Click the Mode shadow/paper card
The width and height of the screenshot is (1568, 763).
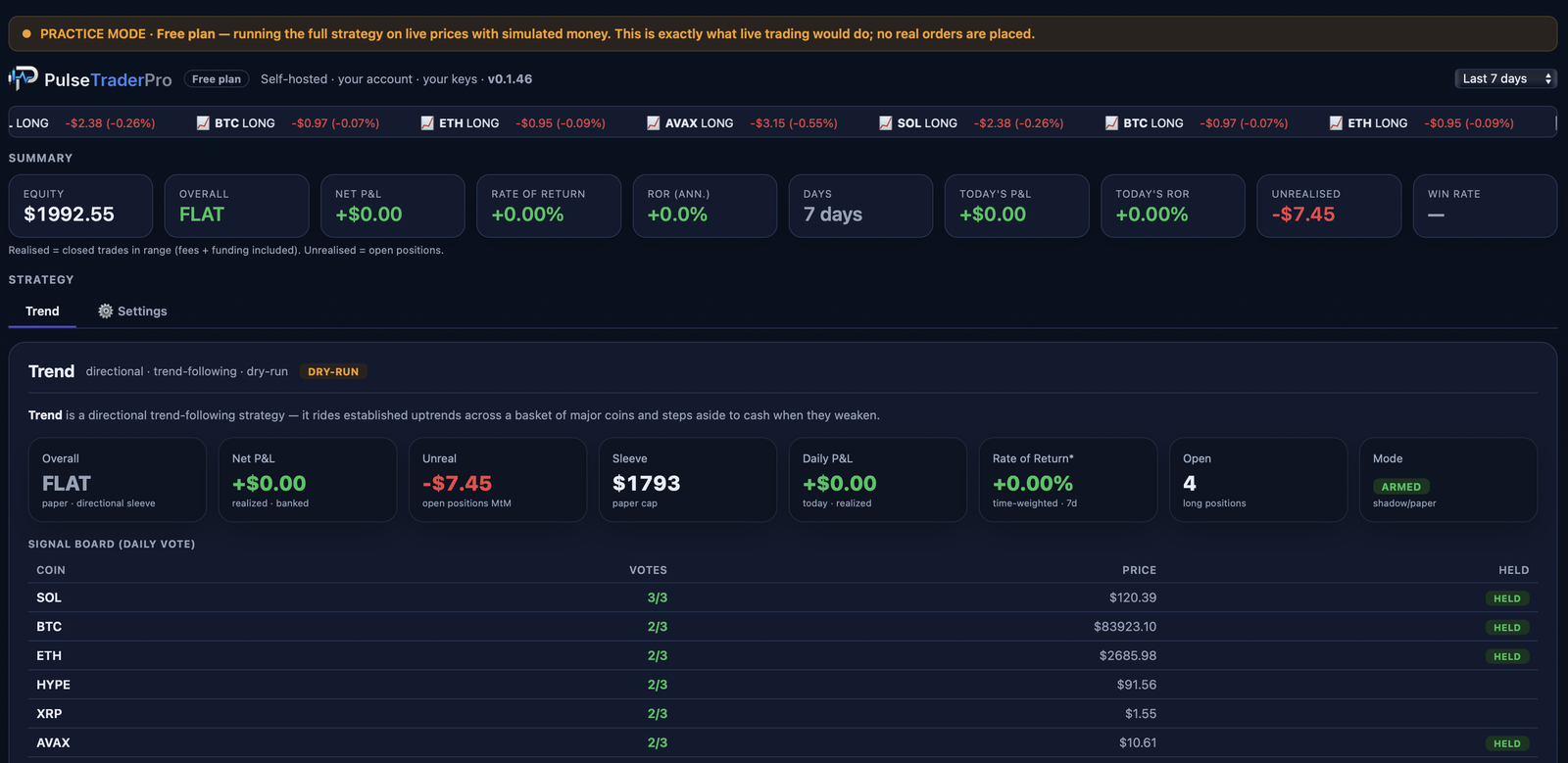(x=1448, y=480)
